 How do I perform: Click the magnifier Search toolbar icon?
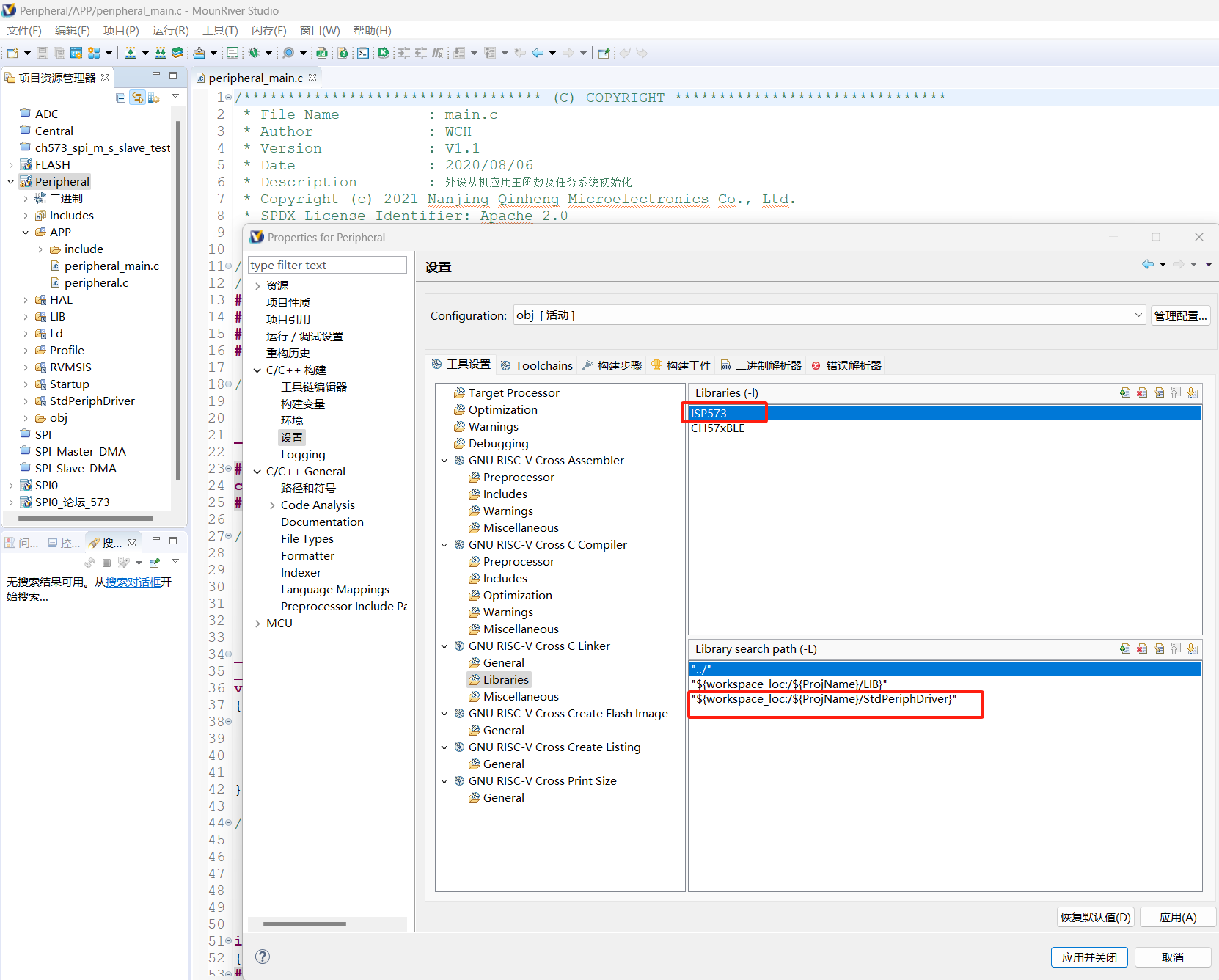(x=288, y=53)
